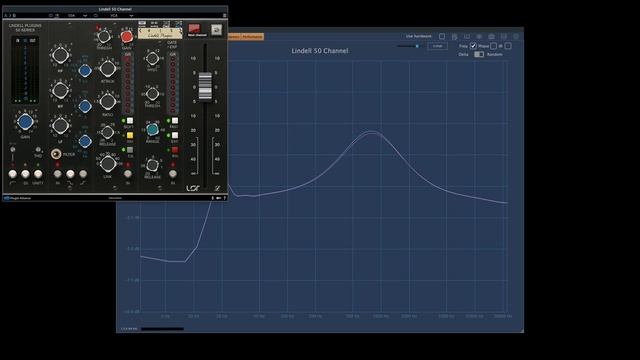Click the help question mark in footer
Viewport: 640px width, 360px height.
(224, 198)
